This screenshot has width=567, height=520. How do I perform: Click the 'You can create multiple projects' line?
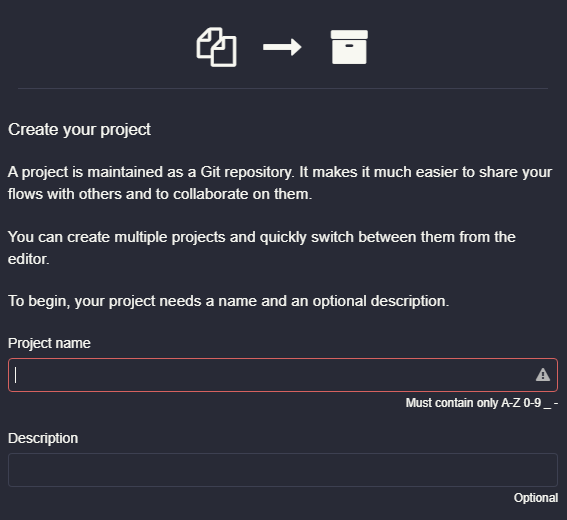[262, 237]
